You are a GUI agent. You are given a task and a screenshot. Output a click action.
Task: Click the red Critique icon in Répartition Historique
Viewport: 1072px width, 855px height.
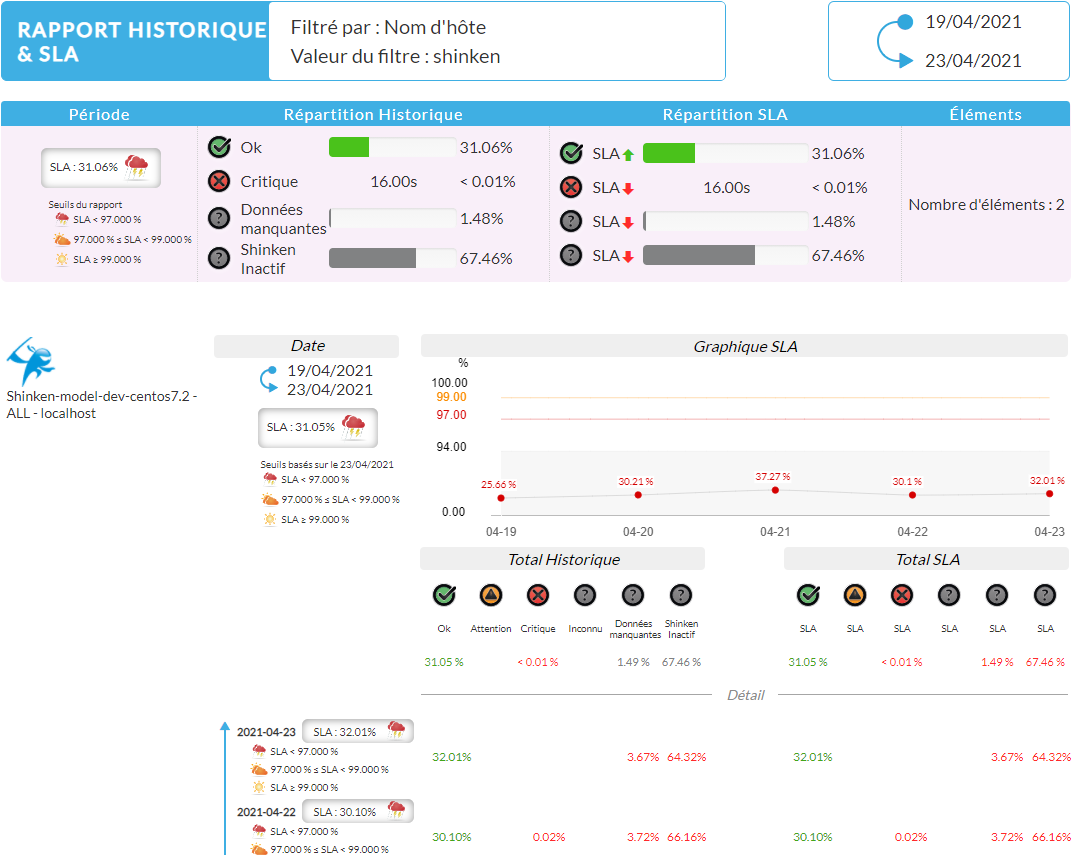tap(219, 182)
